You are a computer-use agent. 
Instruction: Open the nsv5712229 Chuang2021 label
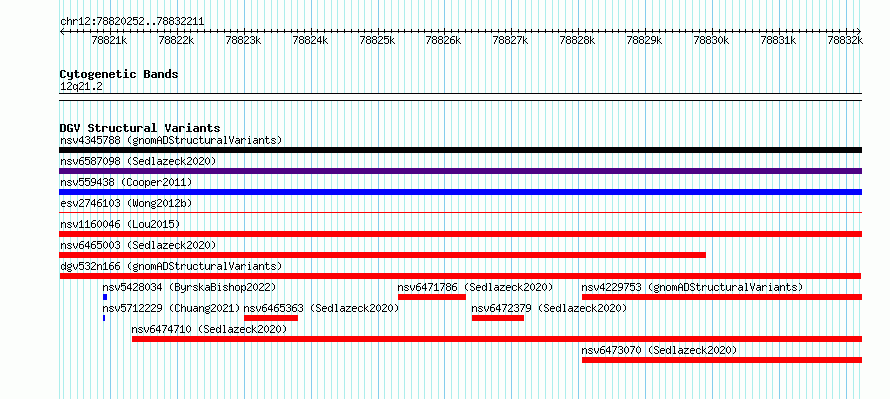click(171, 308)
